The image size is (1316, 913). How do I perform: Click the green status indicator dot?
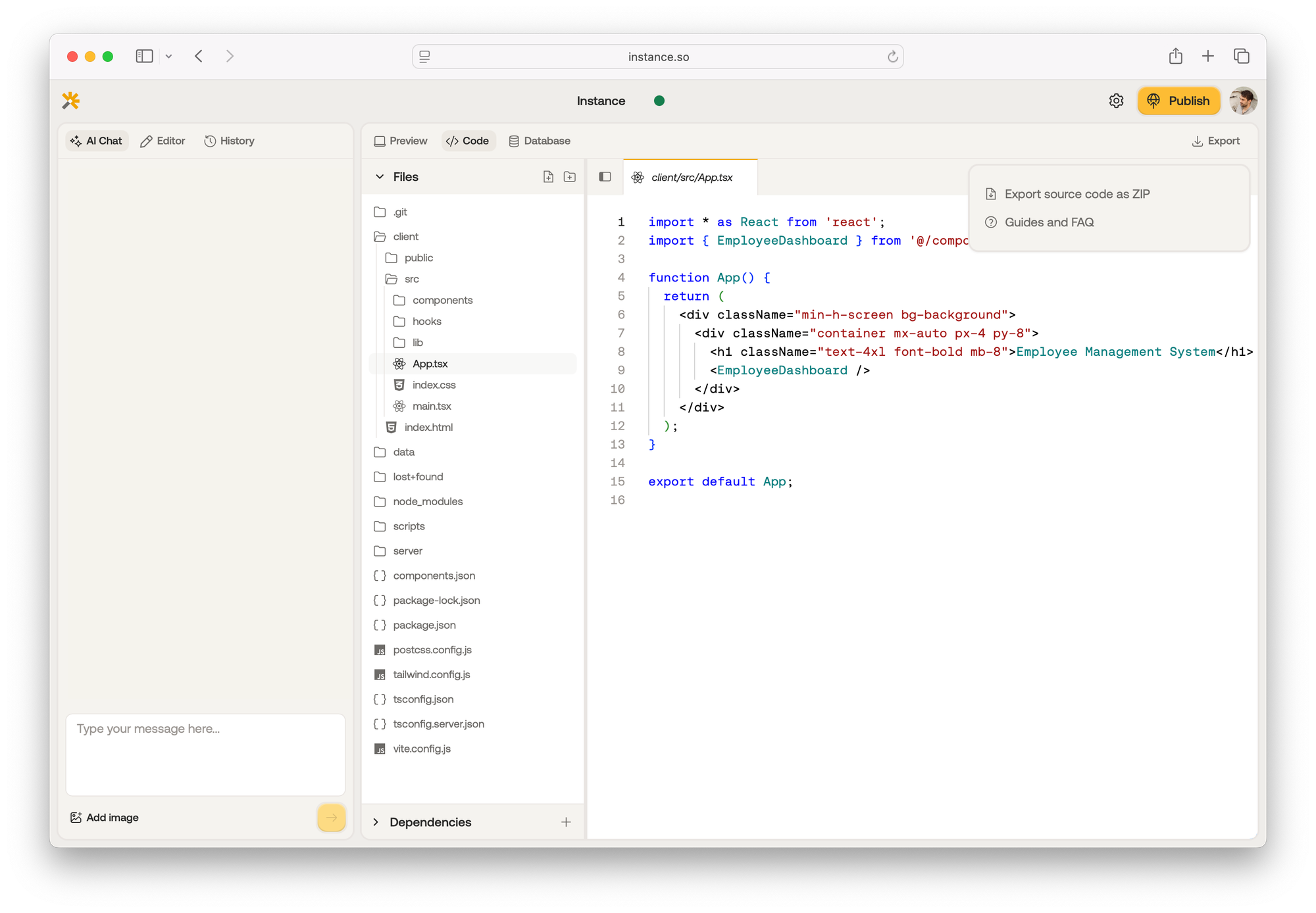point(659,101)
